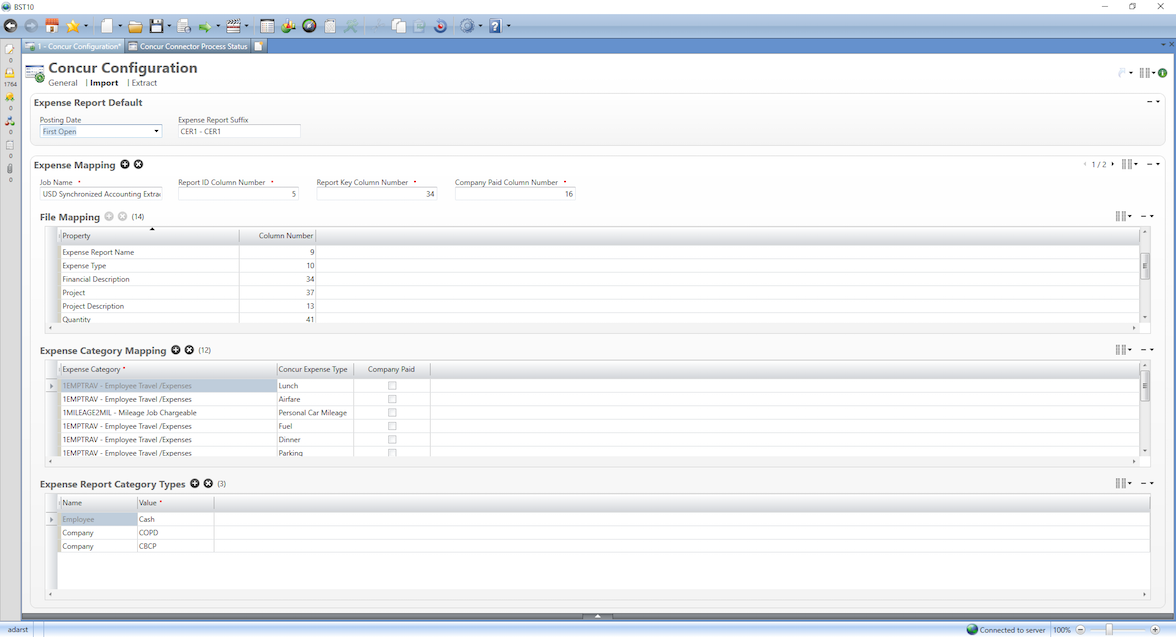Open the chart reports icon
The height and width of the screenshot is (637, 1176).
tap(288, 26)
